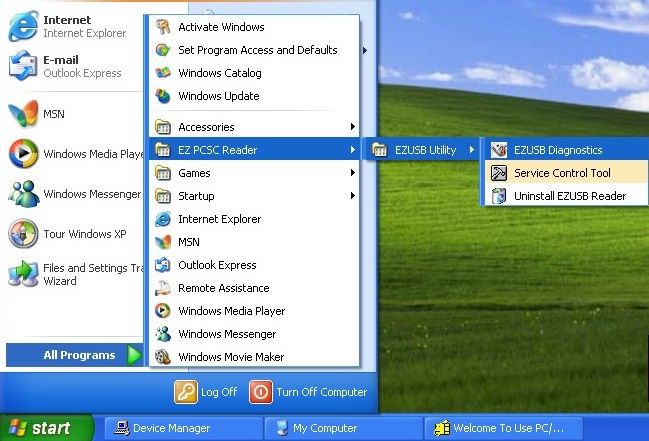Launch Service Control Tool
Viewport: 649px width, 441px height.
[x=567, y=173]
